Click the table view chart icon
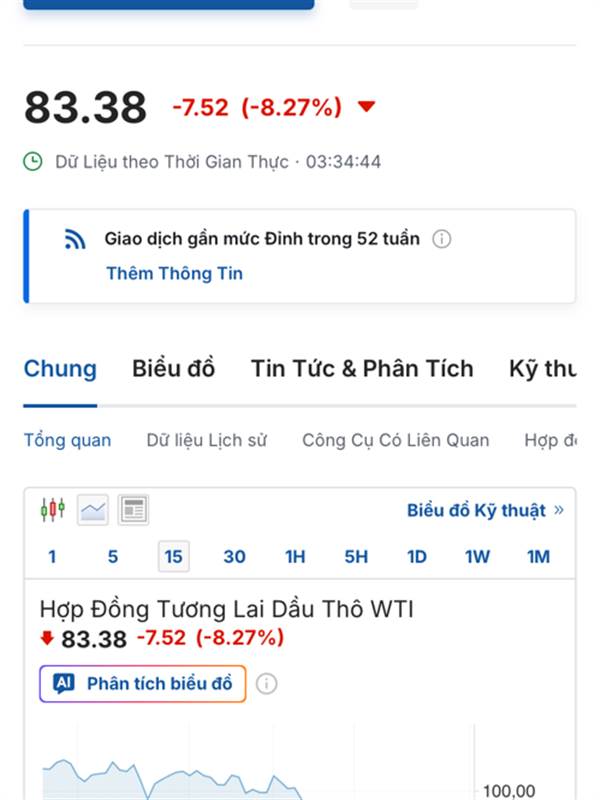This screenshot has width=600, height=800. 133,510
